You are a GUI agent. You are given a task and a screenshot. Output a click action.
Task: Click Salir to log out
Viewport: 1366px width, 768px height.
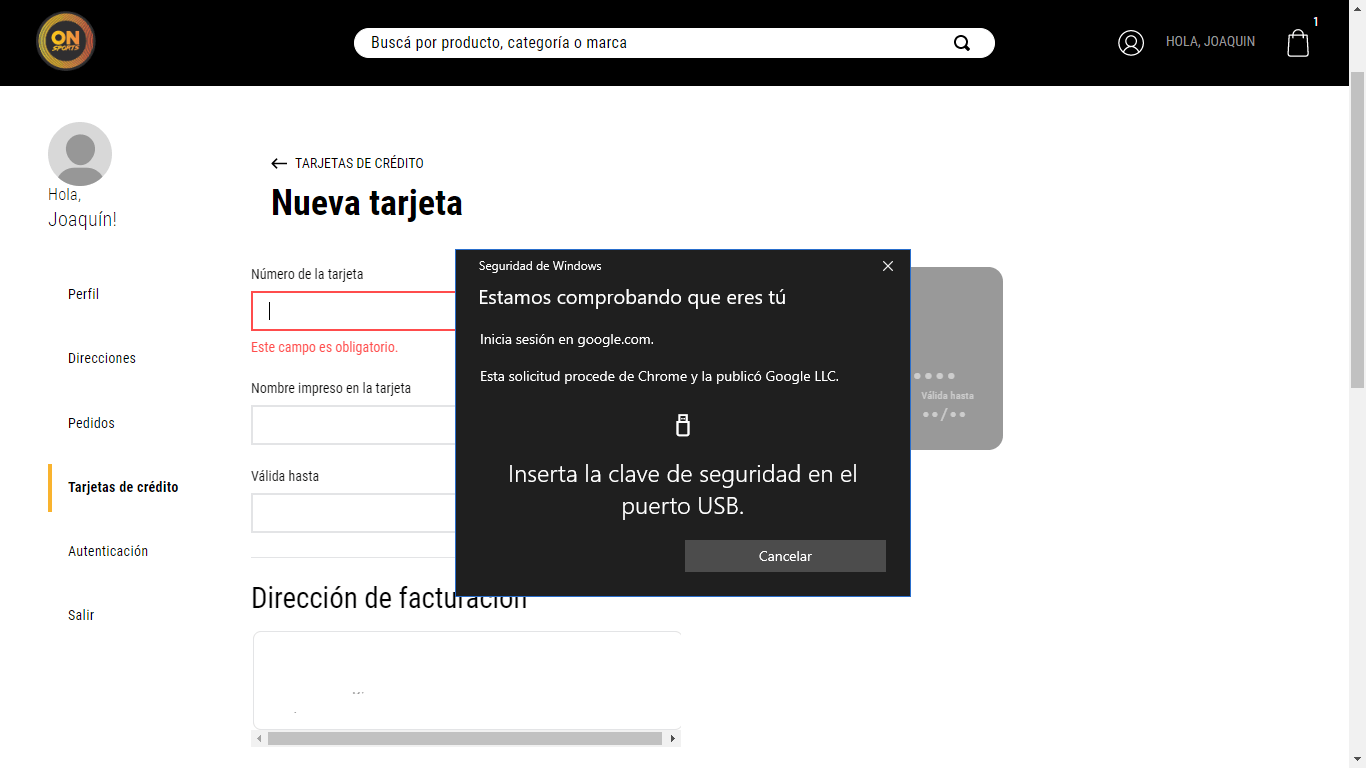click(81, 615)
